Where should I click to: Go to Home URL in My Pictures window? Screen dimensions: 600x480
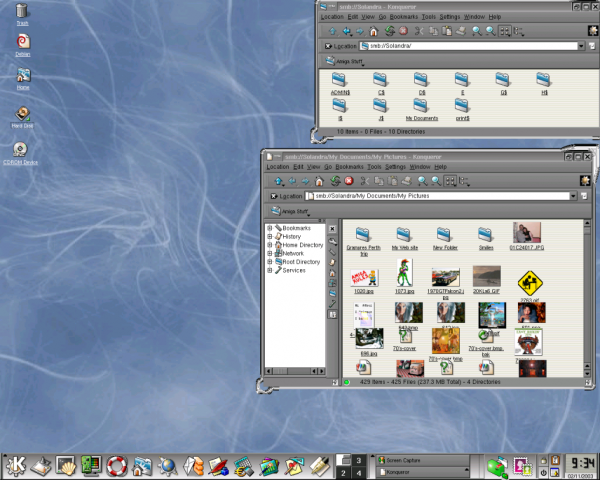(319, 181)
